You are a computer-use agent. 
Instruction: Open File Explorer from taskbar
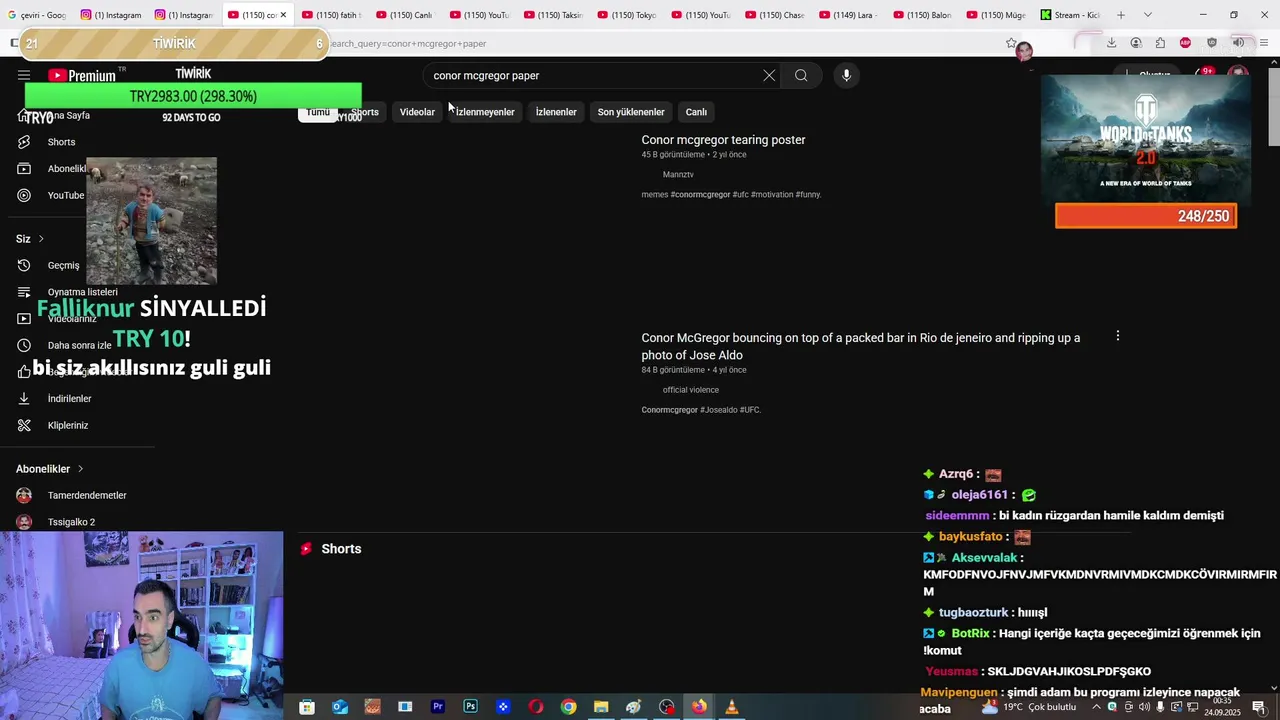pos(601,707)
